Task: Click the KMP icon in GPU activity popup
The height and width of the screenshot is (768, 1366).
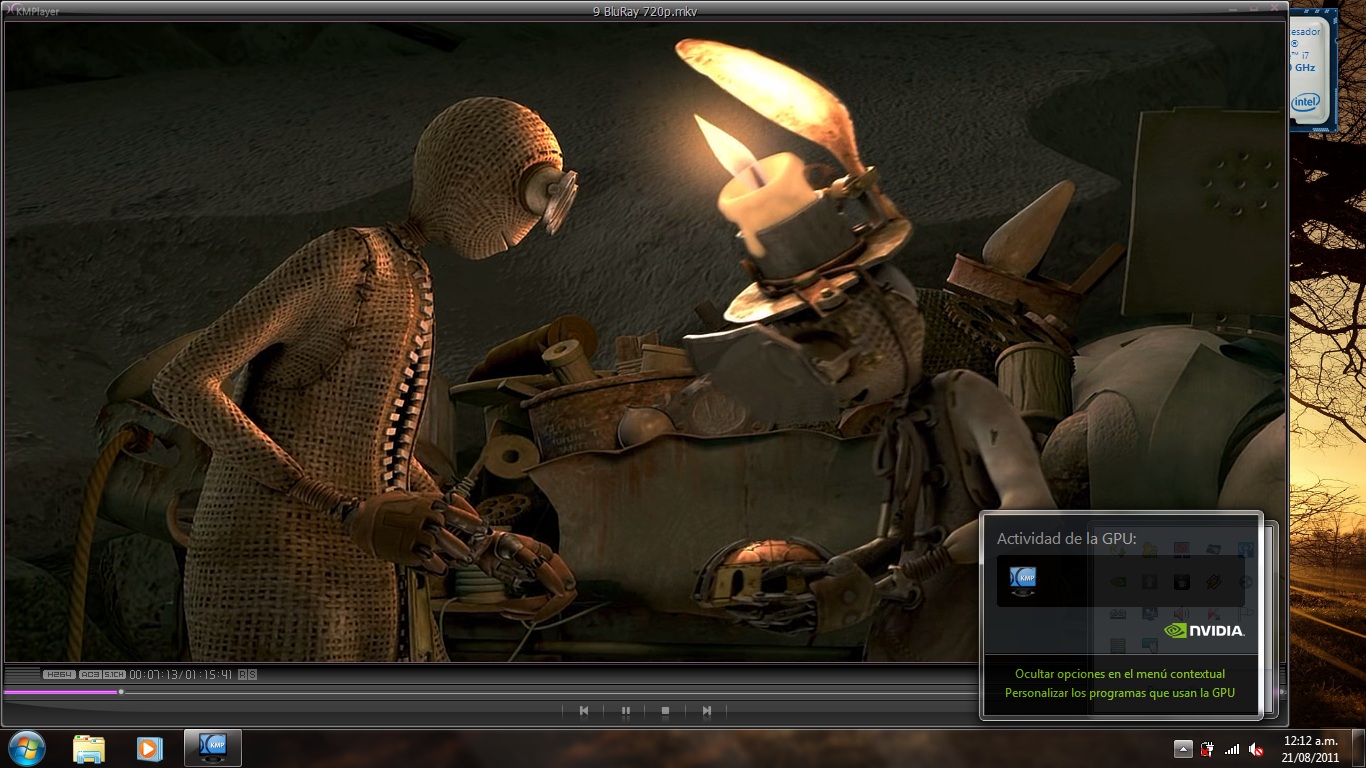Action: click(x=1022, y=581)
